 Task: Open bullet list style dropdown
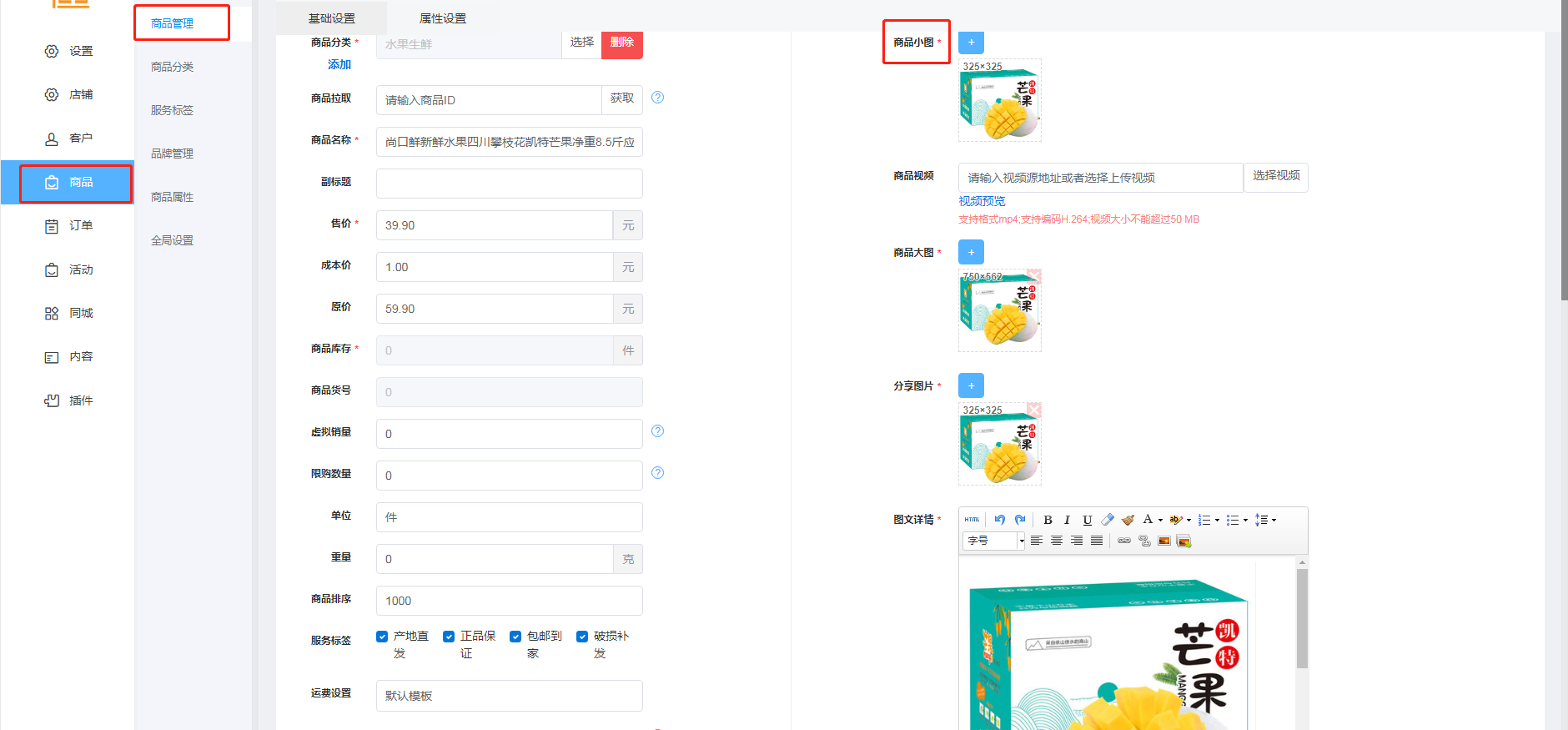(1245, 520)
